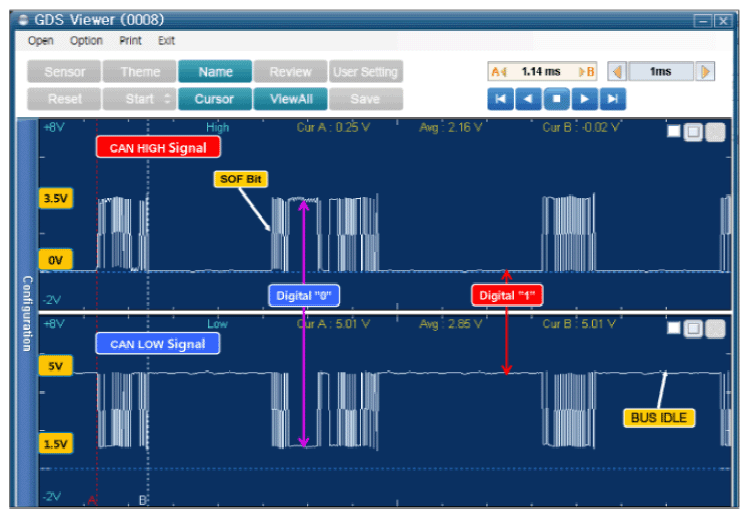Jump to the first frame with skip-back button
Screen dimensions: 749x518
pyautogui.click(x=500, y=99)
